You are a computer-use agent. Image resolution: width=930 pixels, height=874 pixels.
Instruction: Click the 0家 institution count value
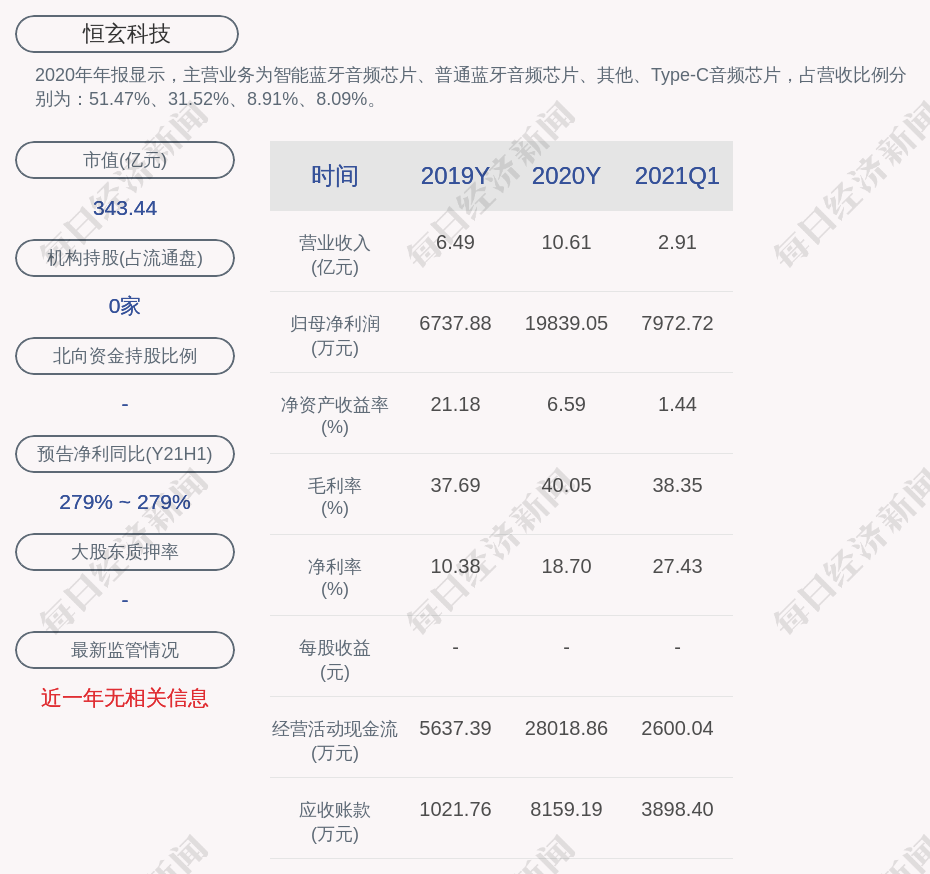tap(125, 306)
